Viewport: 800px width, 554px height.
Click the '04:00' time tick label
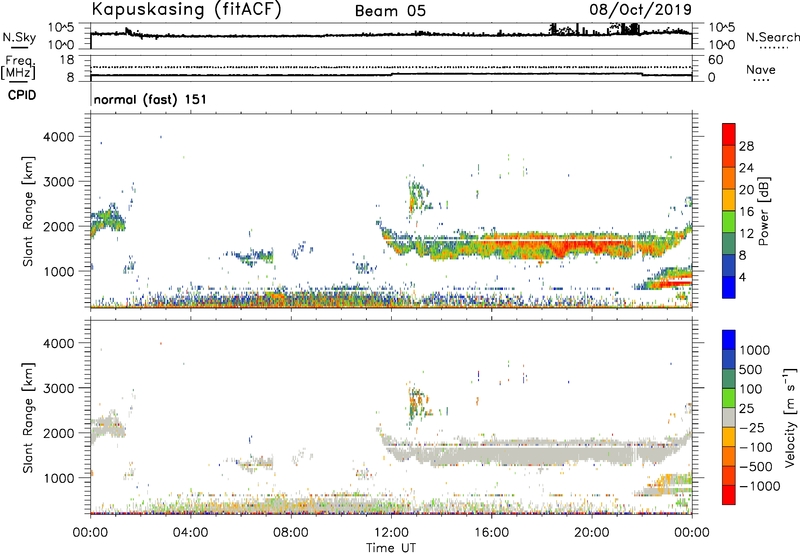pyautogui.click(x=191, y=533)
